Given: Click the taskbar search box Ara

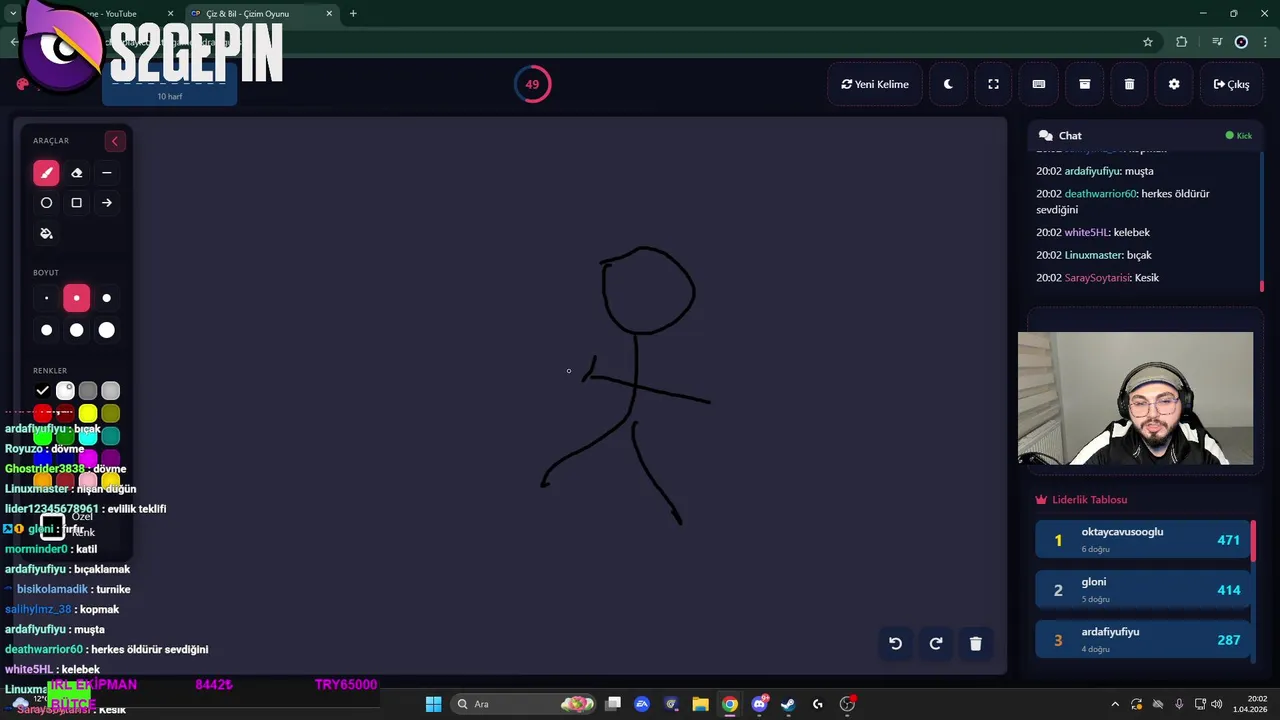Looking at the screenshot, I should [x=524, y=704].
